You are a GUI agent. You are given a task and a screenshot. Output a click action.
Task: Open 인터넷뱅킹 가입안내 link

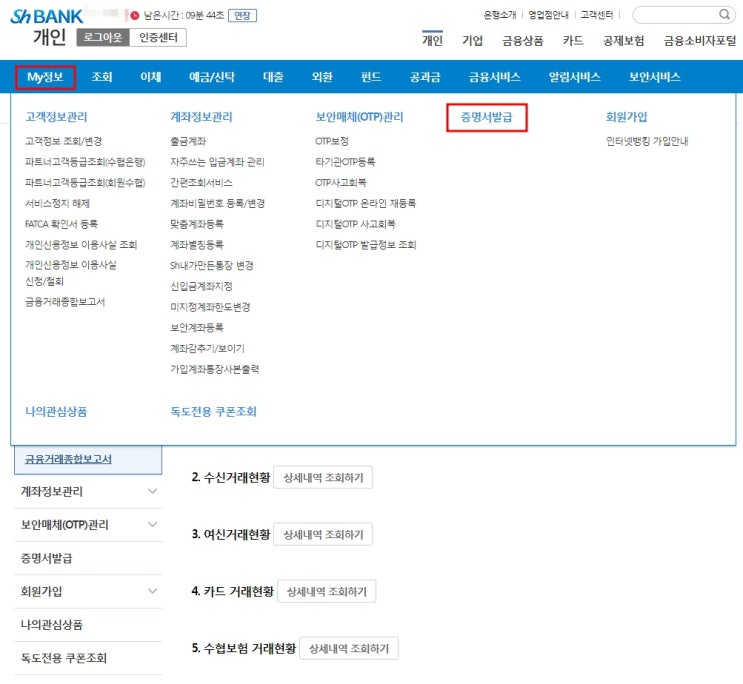point(647,141)
